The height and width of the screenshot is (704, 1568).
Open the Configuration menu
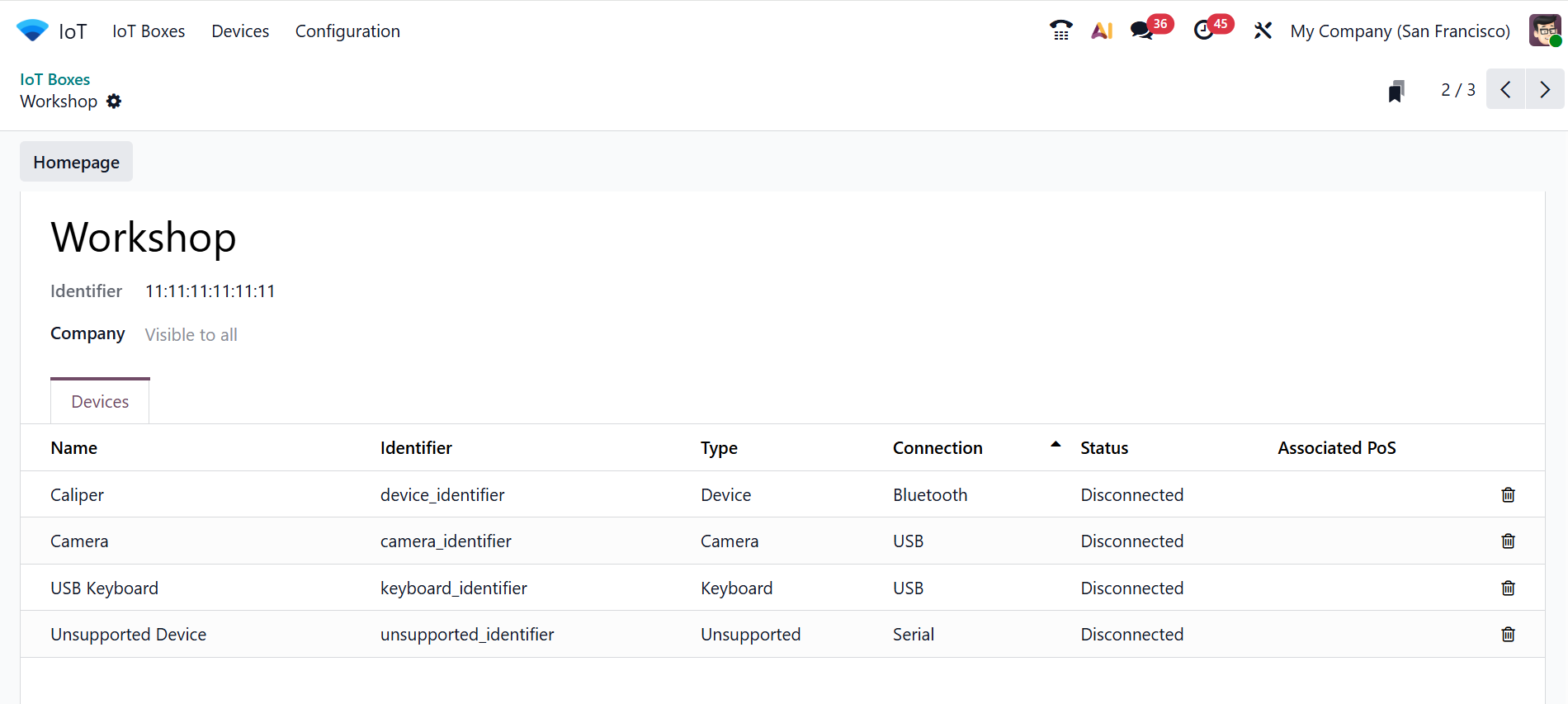(347, 31)
